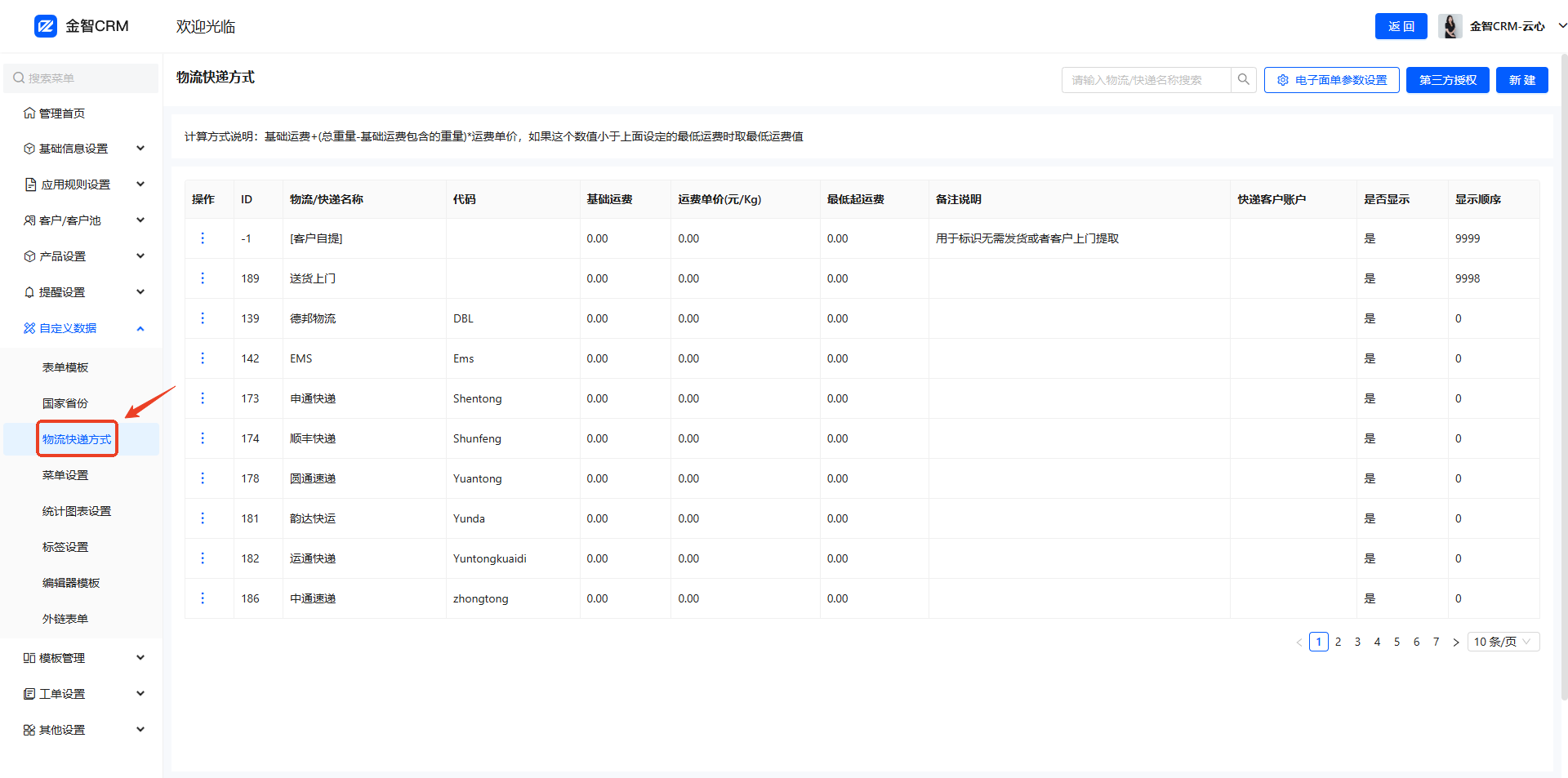Open the action menu for row 中通速递

pyautogui.click(x=203, y=598)
